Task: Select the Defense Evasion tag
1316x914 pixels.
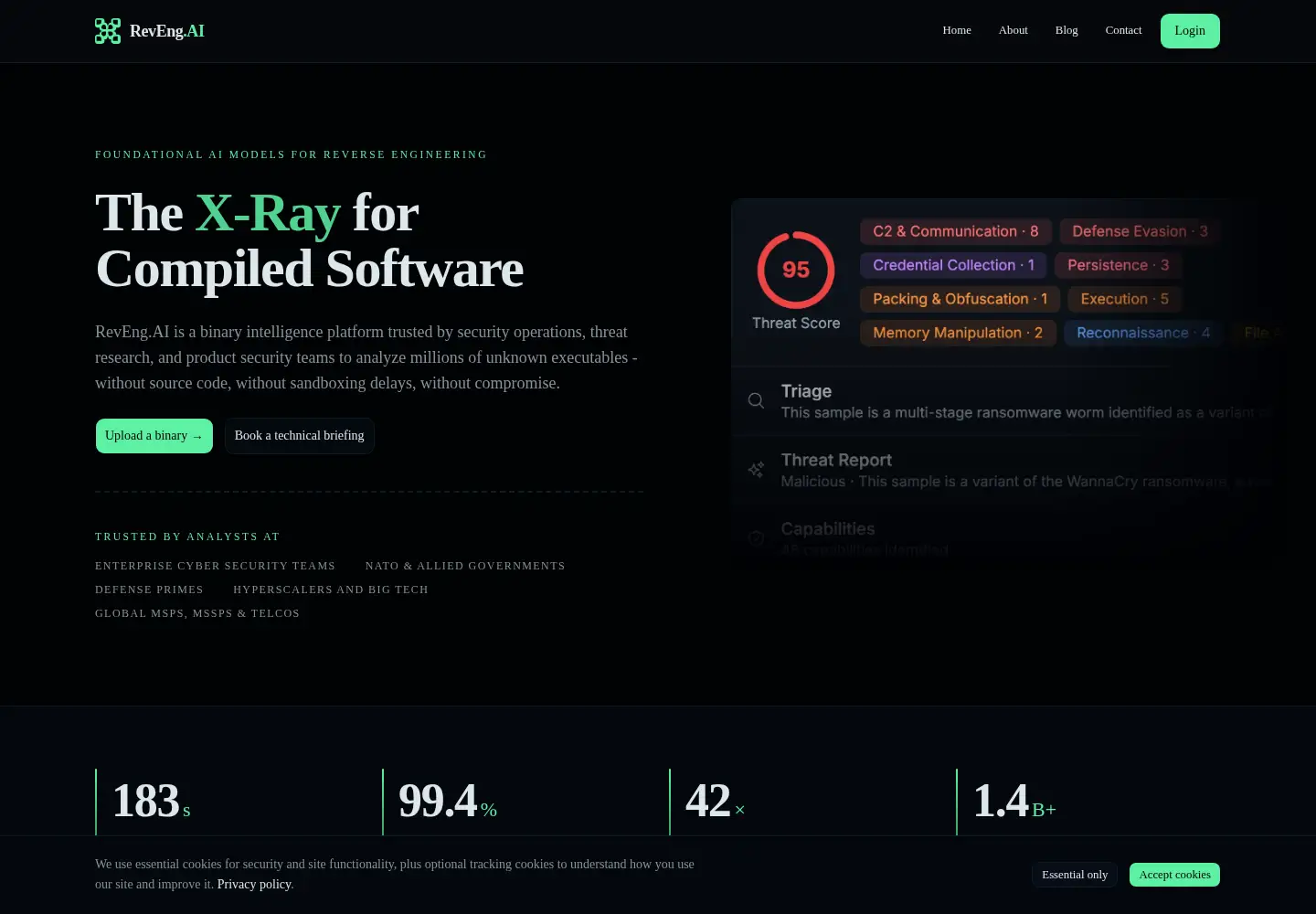Action: tap(1140, 231)
